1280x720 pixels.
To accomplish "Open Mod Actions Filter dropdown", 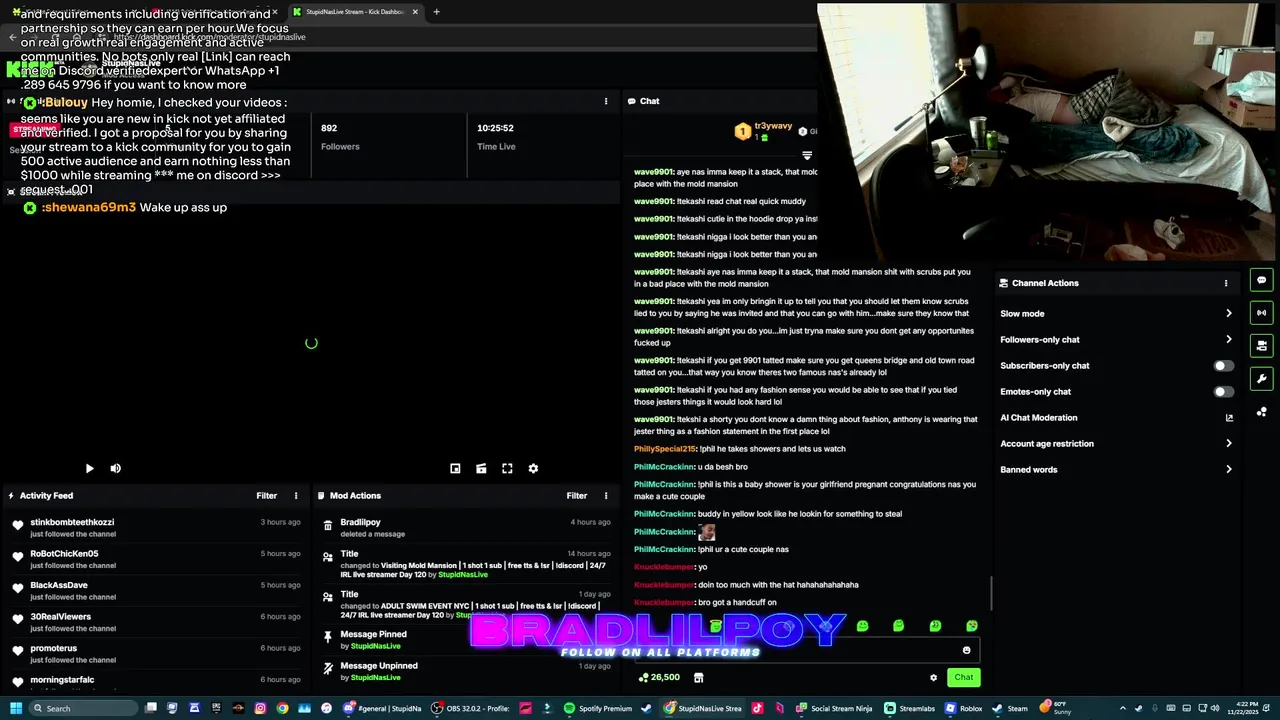I will pyautogui.click(x=577, y=496).
